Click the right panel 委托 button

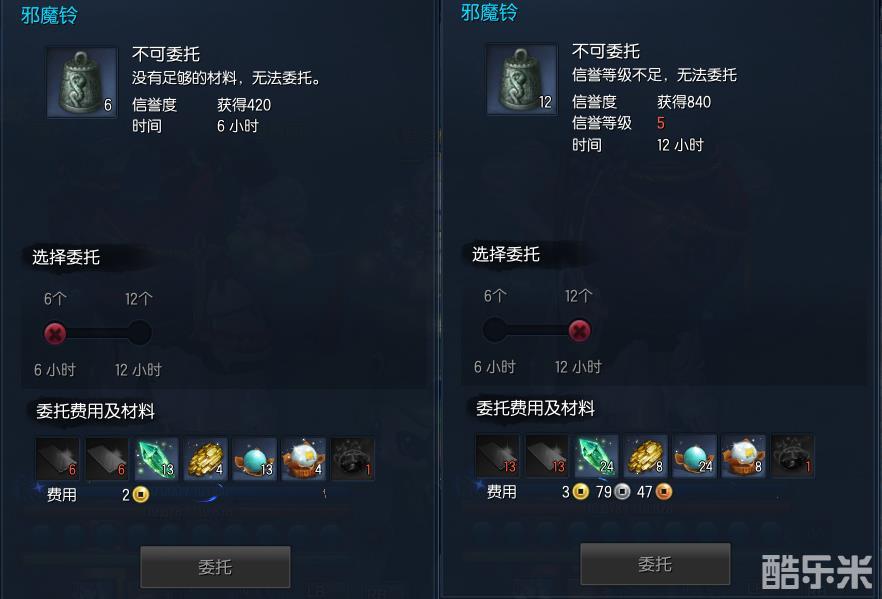point(655,564)
